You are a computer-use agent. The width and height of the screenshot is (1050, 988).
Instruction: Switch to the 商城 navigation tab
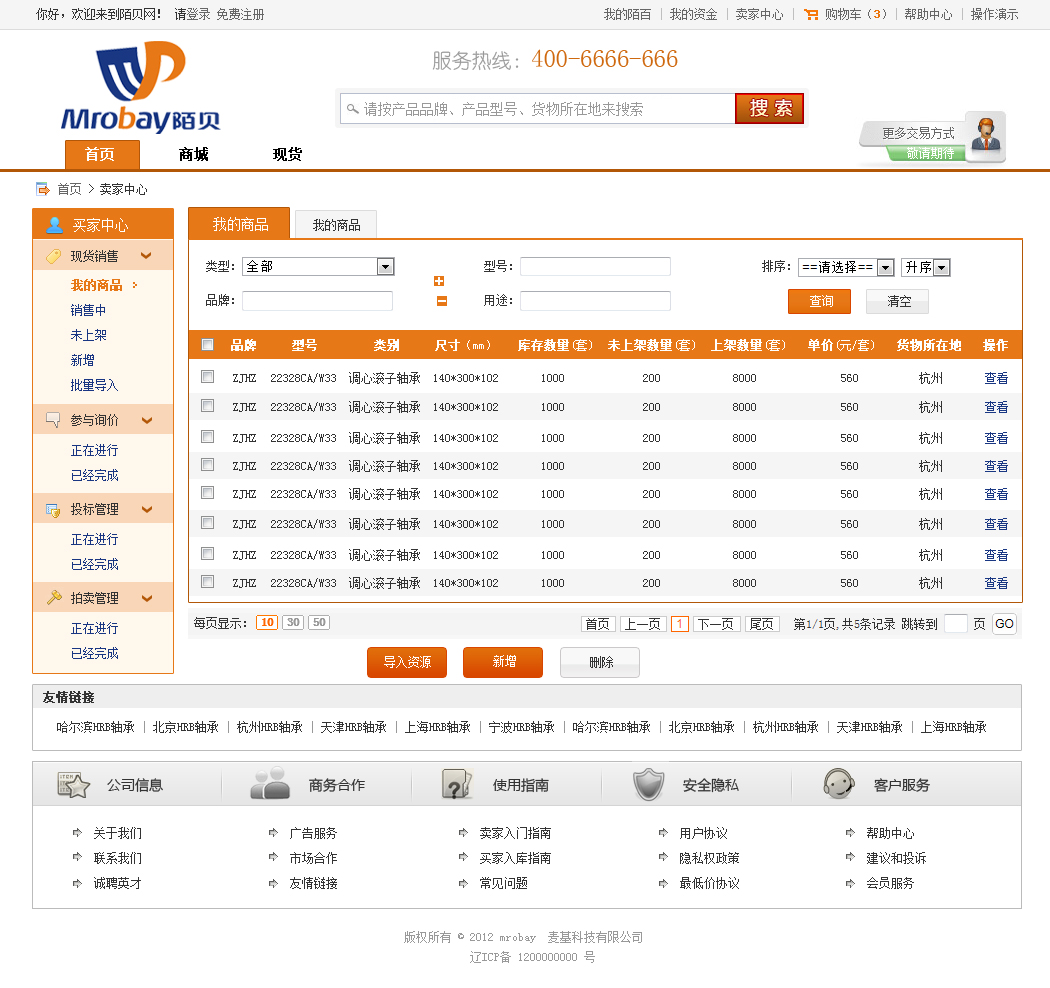coord(193,154)
